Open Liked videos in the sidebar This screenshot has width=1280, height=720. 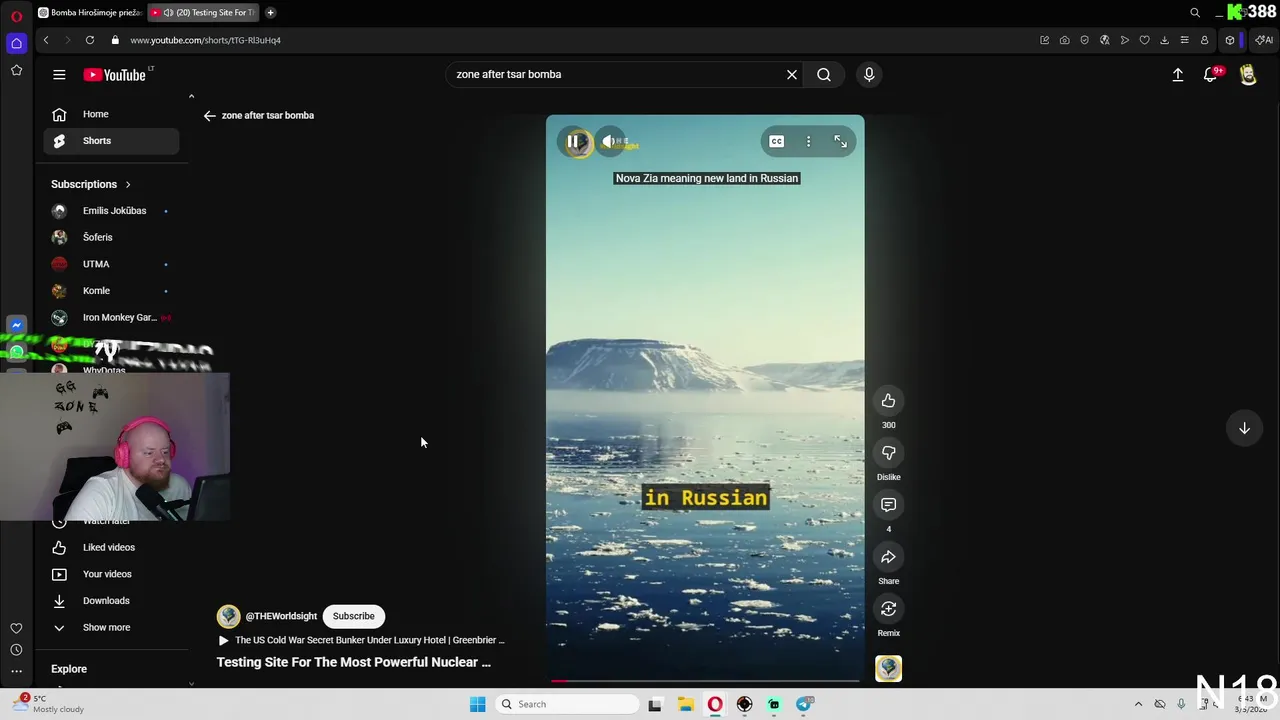(111, 548)
